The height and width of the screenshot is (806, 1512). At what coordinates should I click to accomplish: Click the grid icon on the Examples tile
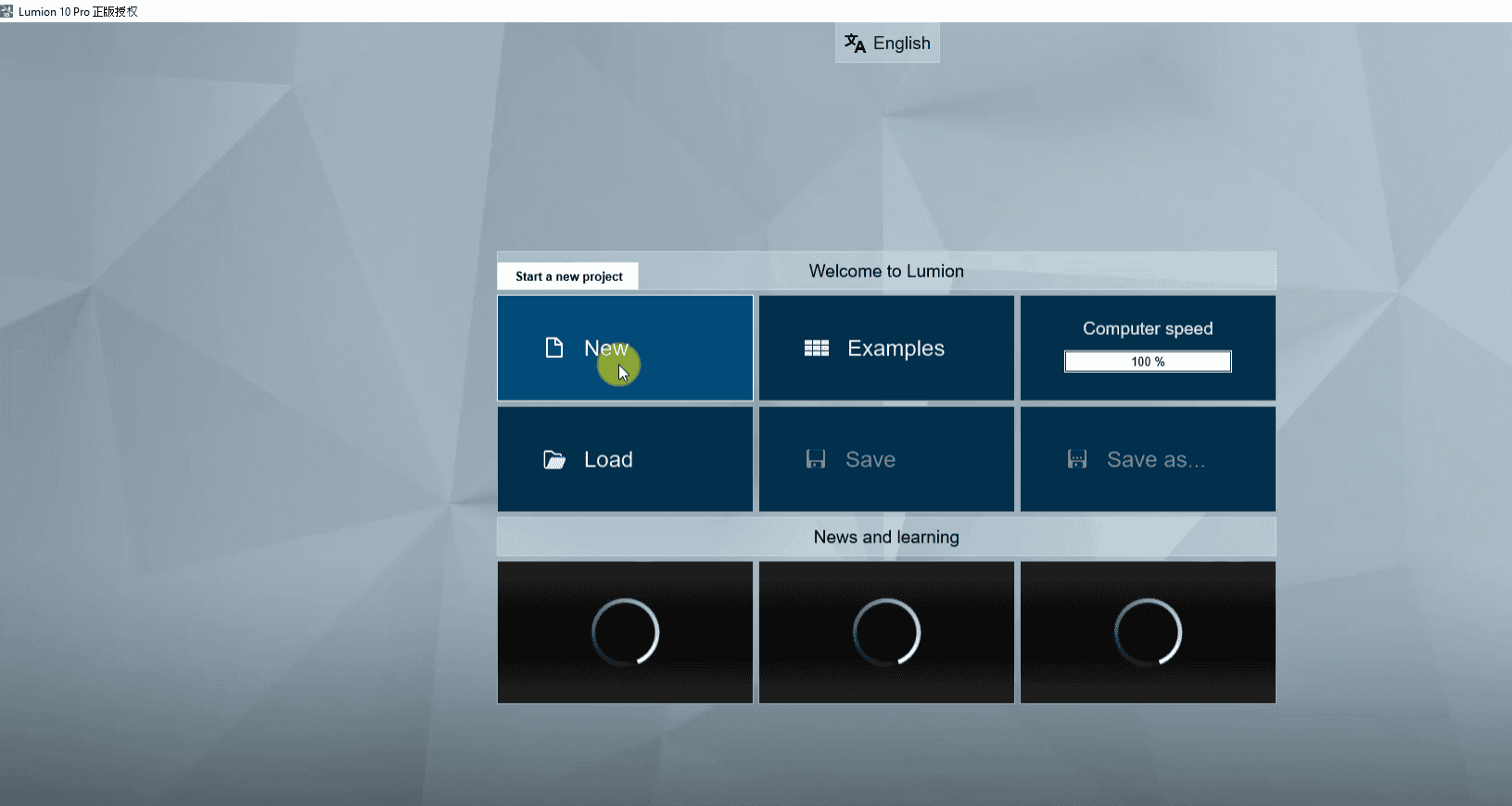[817, 348]
